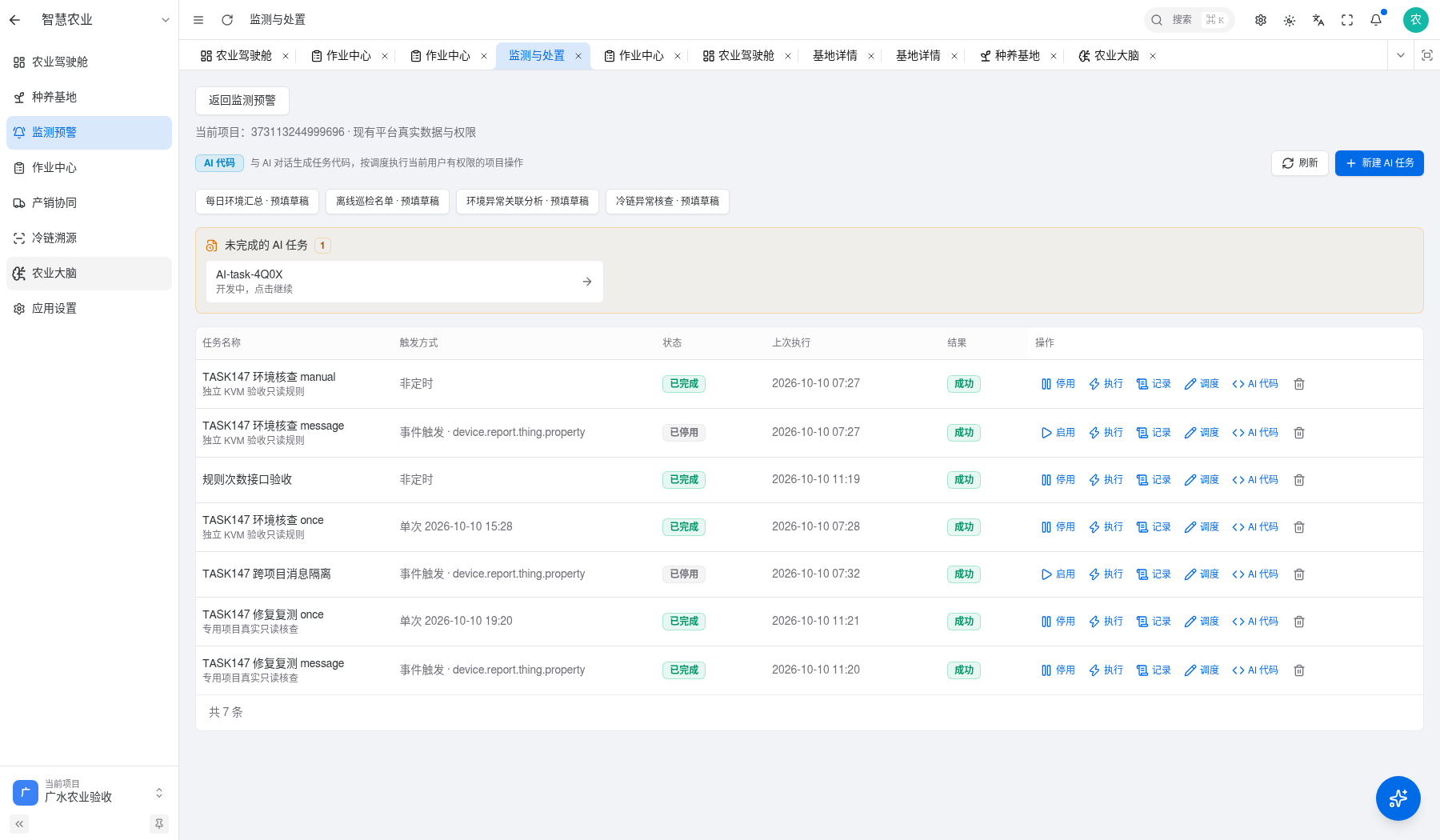Open AI 代码 for TASK147 环境核查 manual
Screen dimensions: 1440x840
pyautogui.click(x=1255, y=384)
